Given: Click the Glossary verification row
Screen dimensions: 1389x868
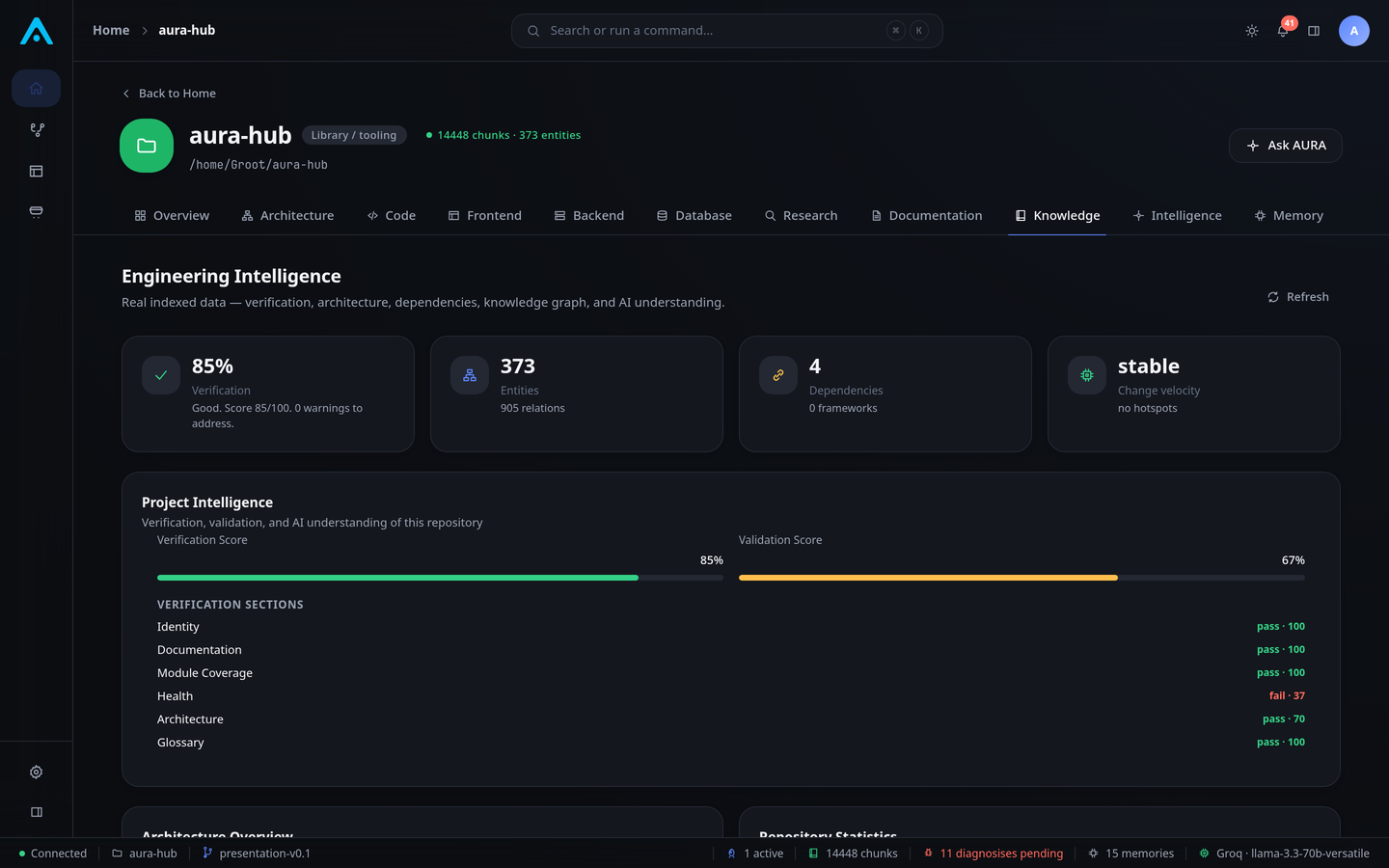Looking at the screenshot, I should pos(731,743).
